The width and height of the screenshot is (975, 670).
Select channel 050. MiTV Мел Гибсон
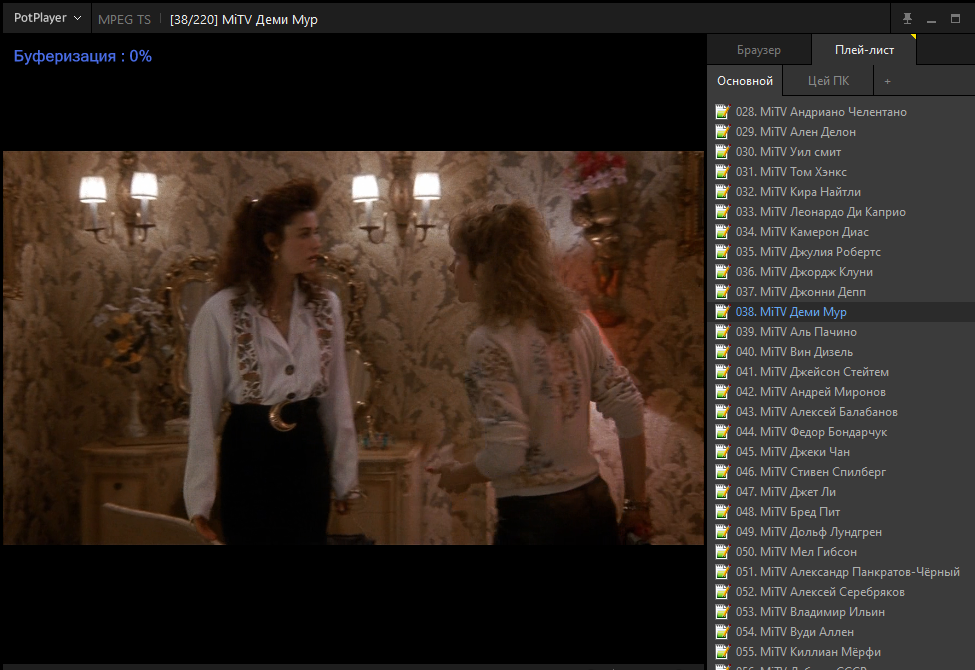point(841,552)
